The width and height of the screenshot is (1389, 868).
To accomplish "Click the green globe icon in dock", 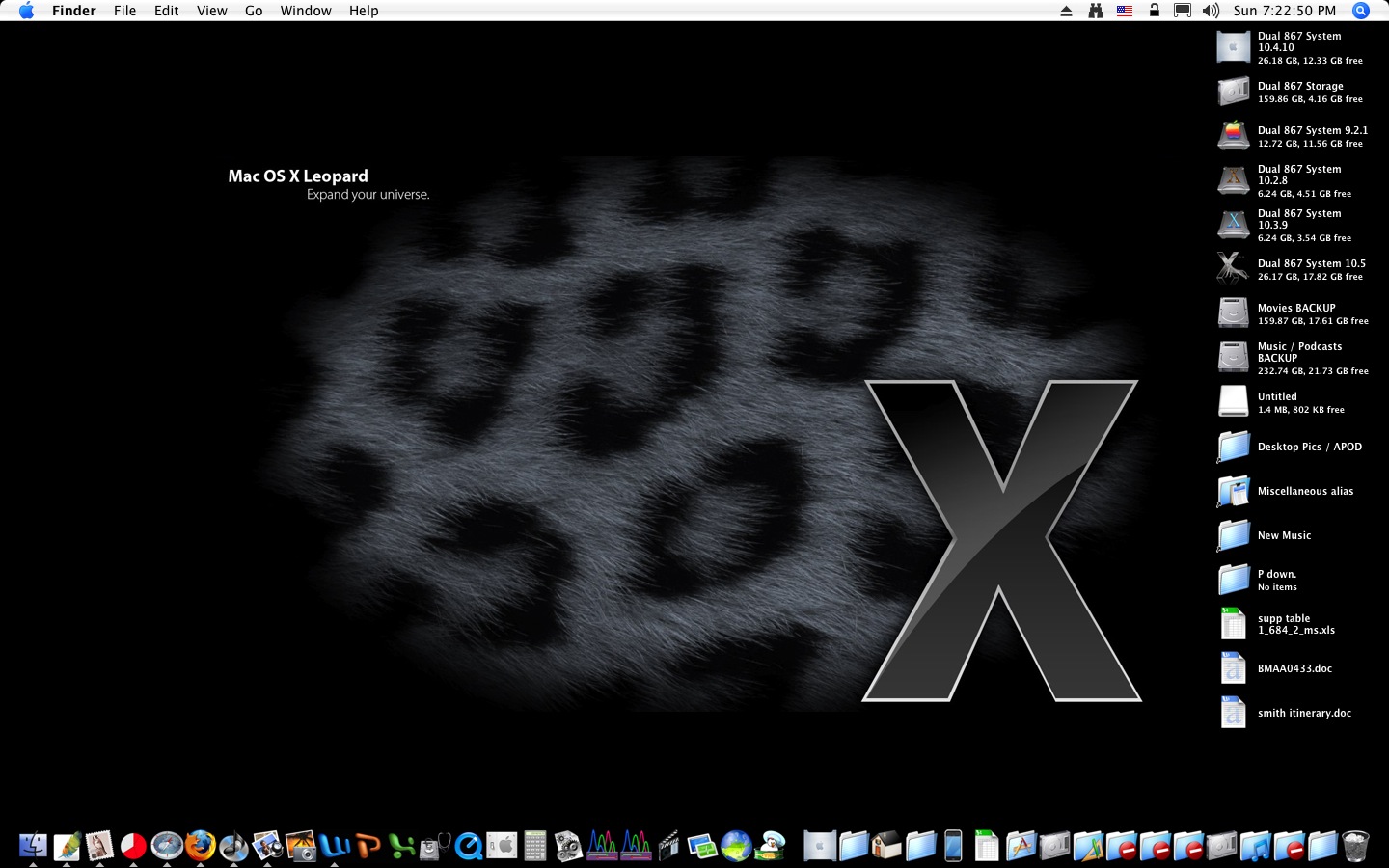I will click(x=736, y=846).
